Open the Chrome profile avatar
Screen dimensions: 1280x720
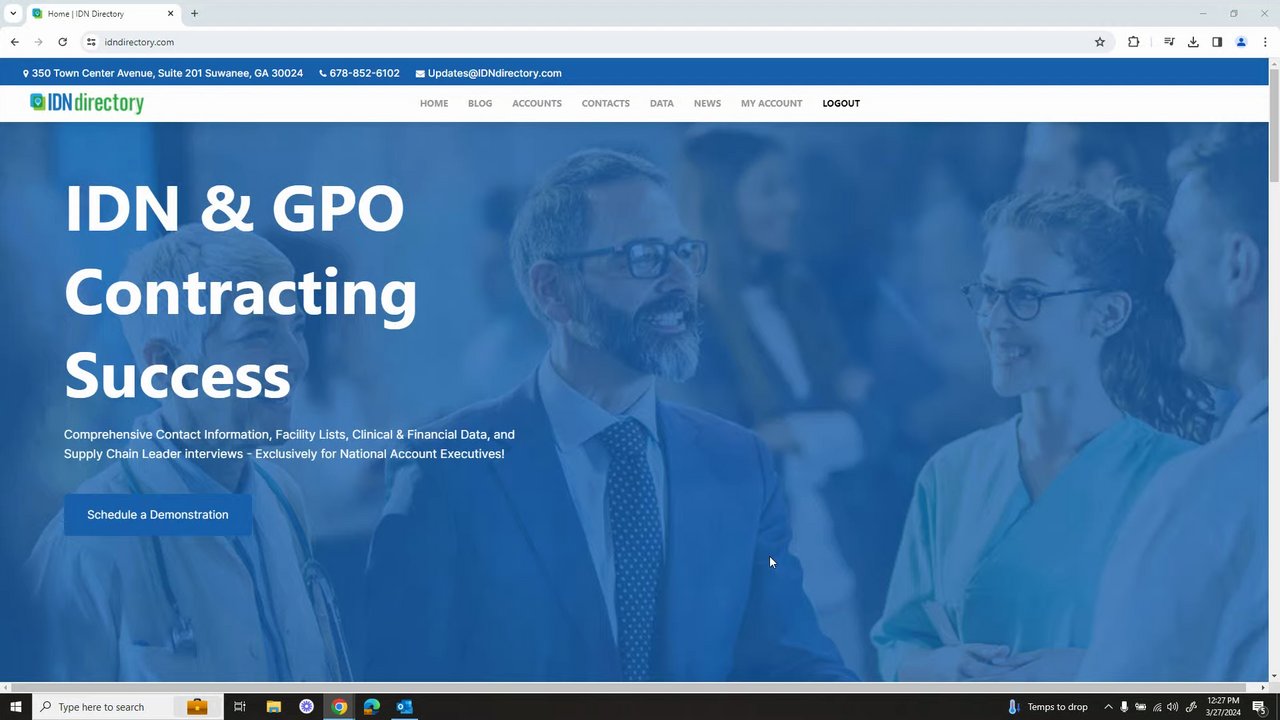tap(1241, 42)
